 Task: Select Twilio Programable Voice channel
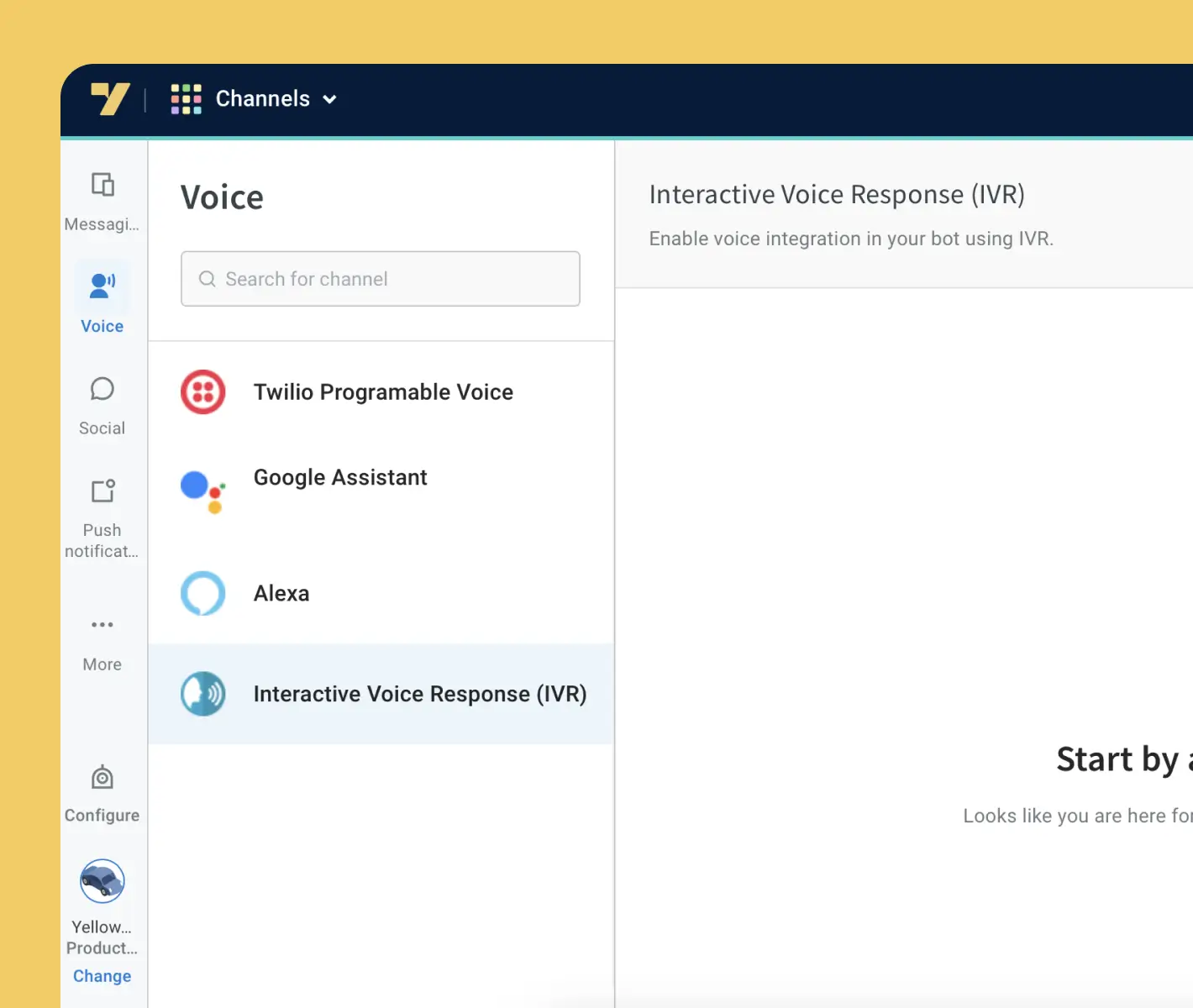(x=383, y=392)
